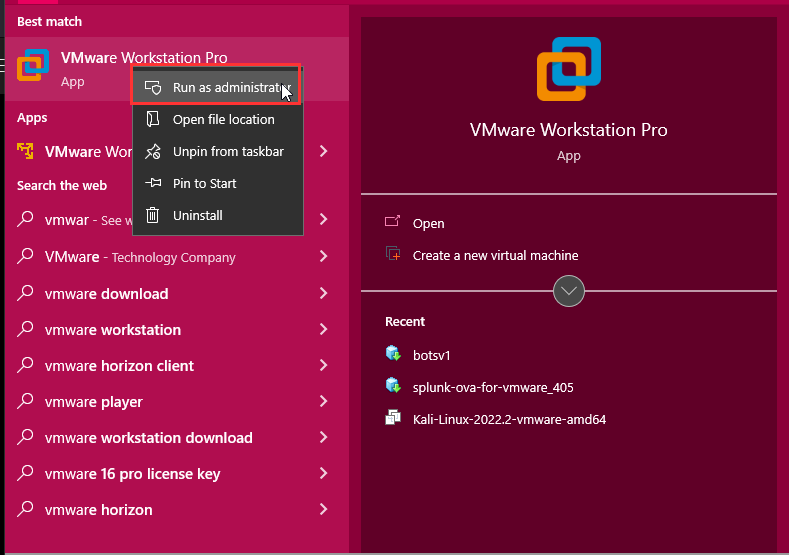The height and width of the screenshot is (555, 789).
Task: Click the unpin icon beside Unpin from taskbar
Action: pyautogui.click(x=152, y=151)
